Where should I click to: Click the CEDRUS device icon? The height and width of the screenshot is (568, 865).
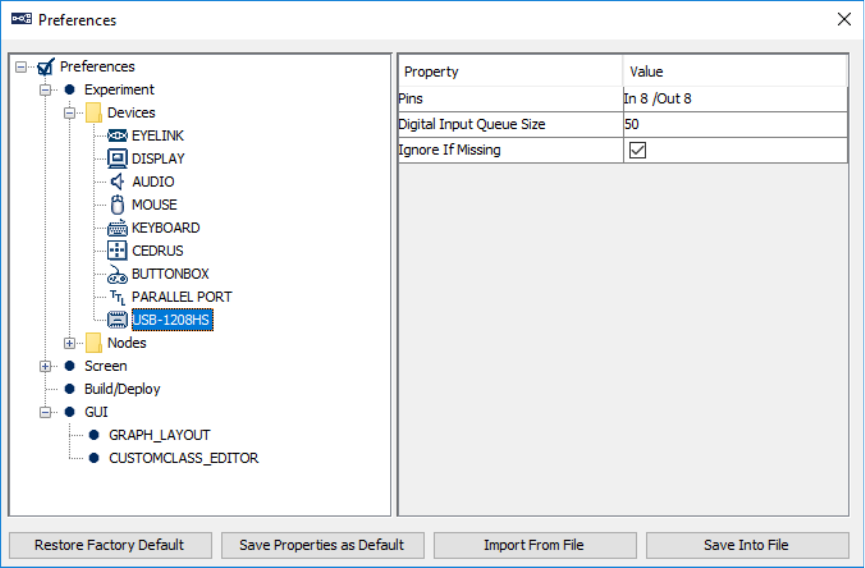(x=117, y=251)
